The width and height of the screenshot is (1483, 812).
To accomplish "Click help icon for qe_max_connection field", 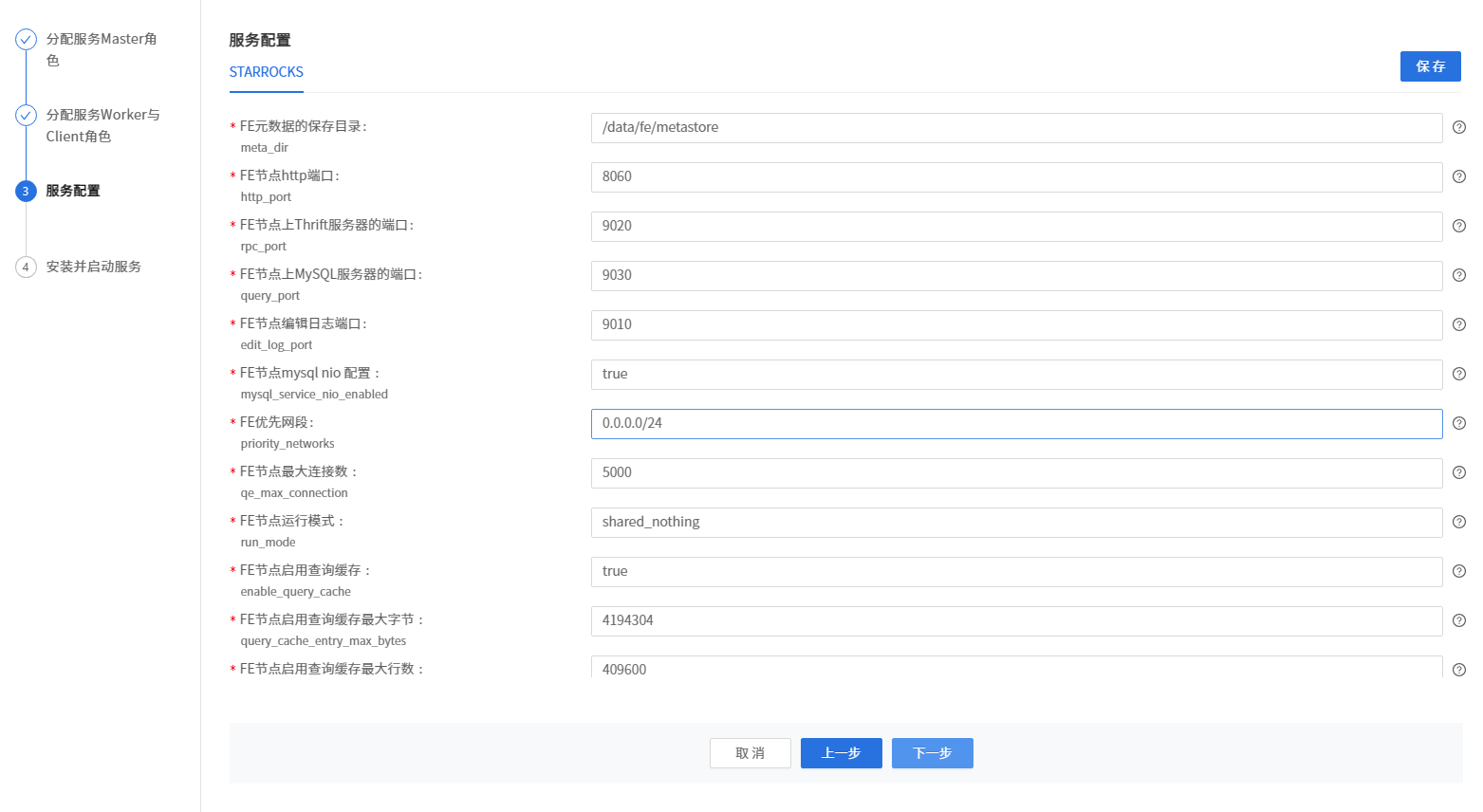I will tap(1459, 472).
